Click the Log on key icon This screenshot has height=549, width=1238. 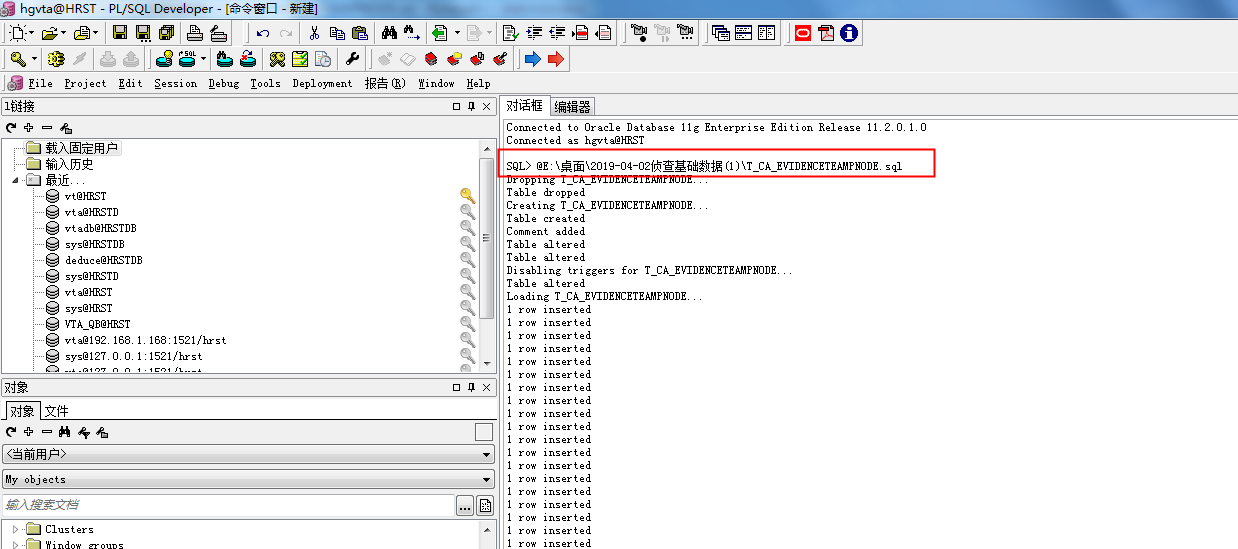pos(17,59)
